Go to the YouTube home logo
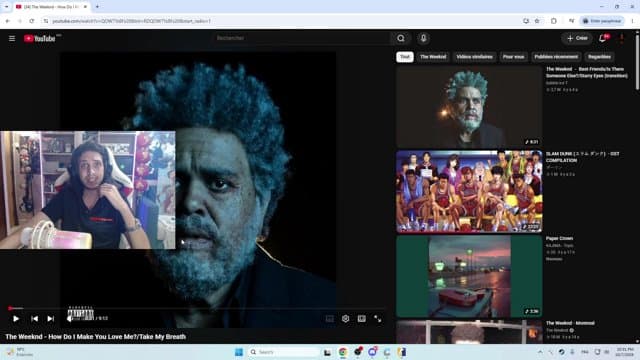 point(40,38)
